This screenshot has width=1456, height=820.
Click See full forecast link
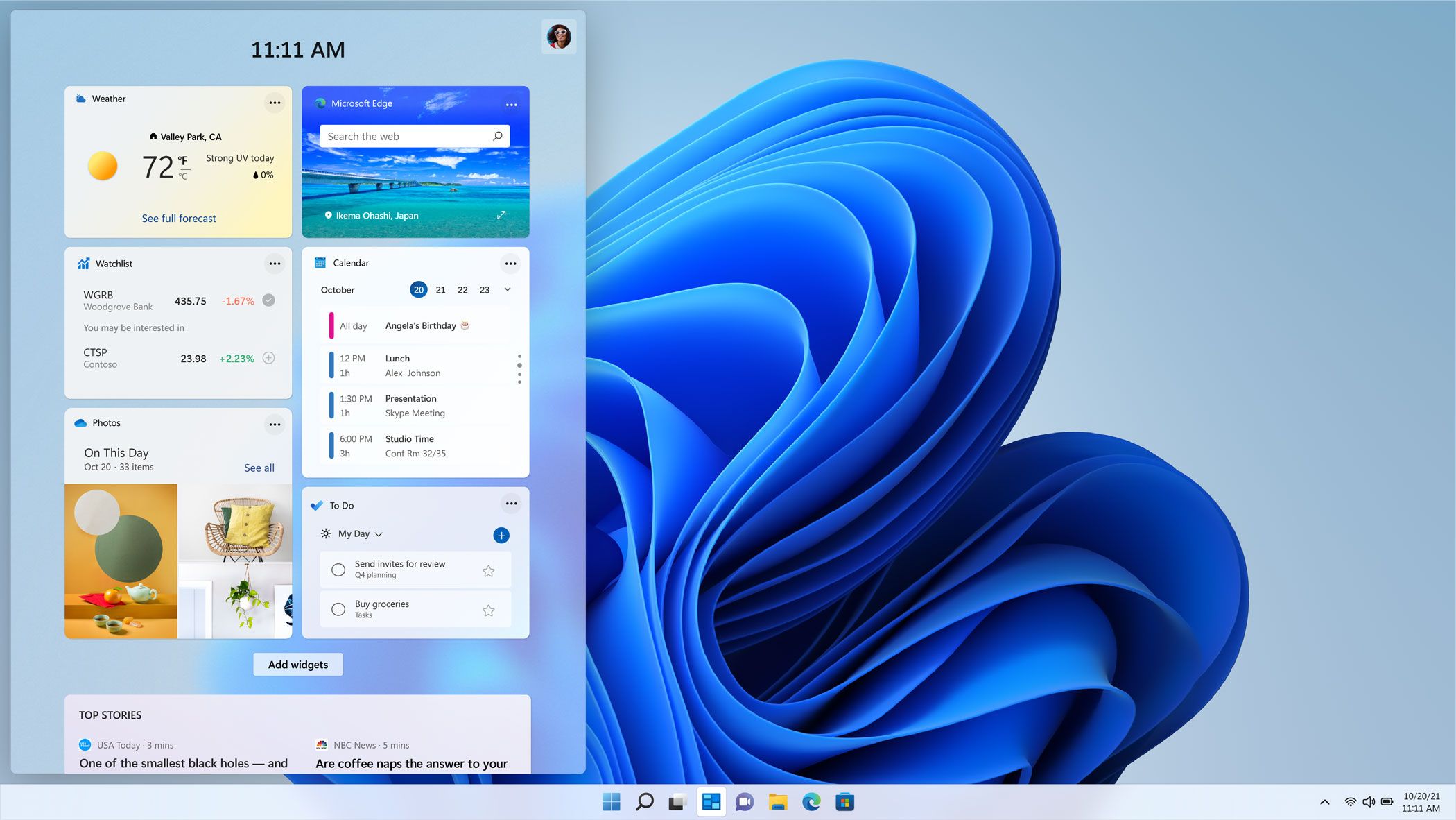178,217
